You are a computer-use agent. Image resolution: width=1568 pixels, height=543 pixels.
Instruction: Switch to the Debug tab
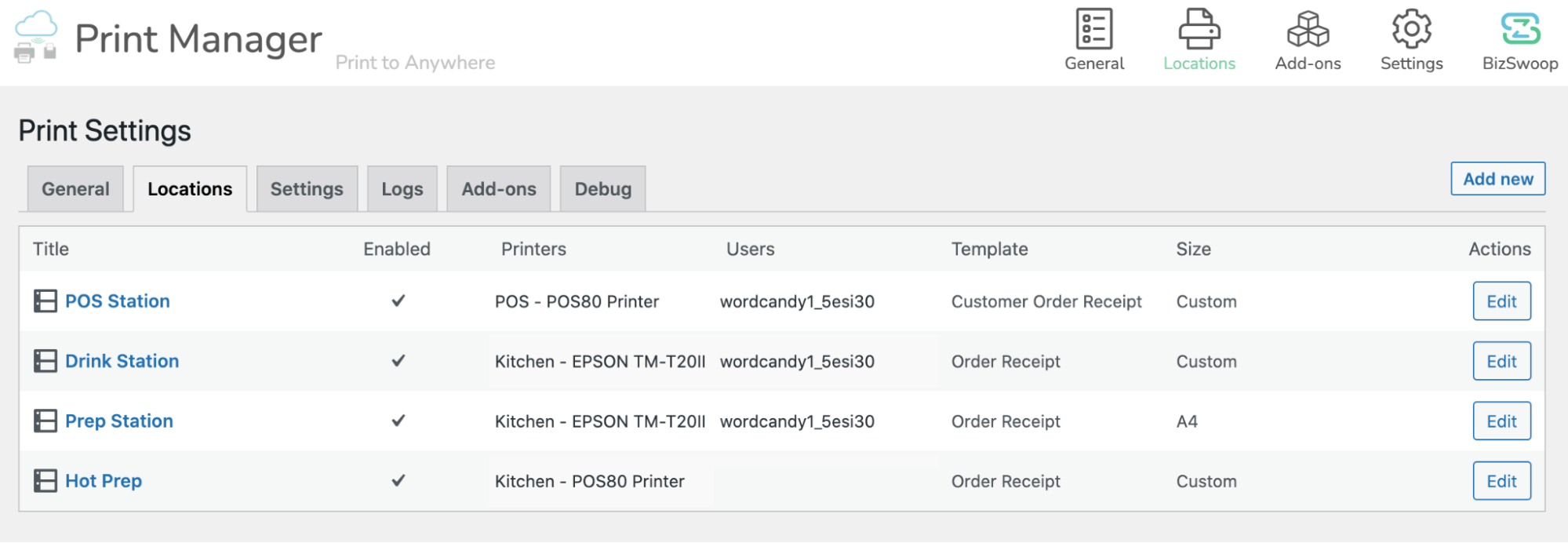coord(602,188)
